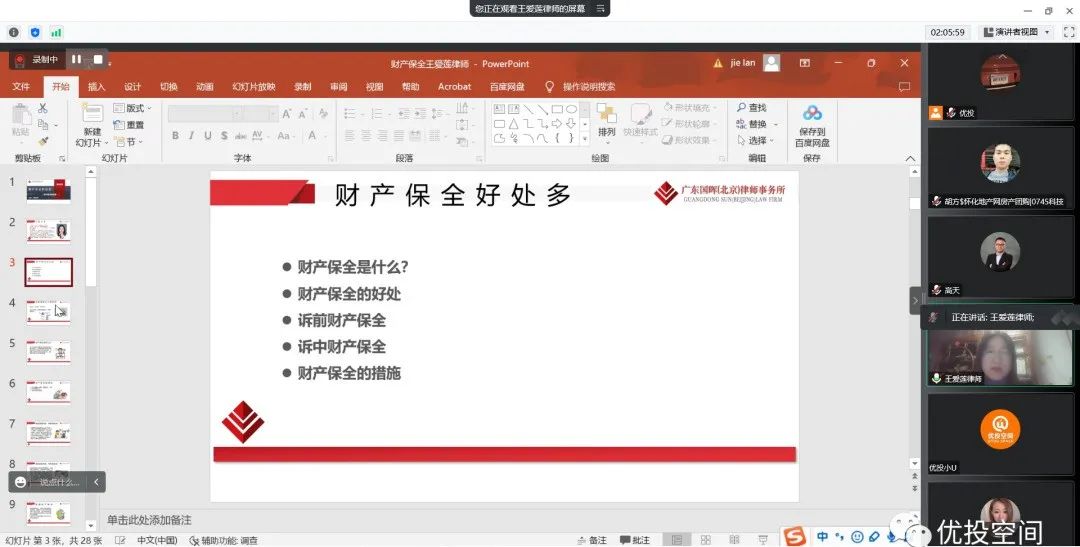1080x547 pixels.
Task: Collapse the ribbon with chevron
Action: [910, 158]
